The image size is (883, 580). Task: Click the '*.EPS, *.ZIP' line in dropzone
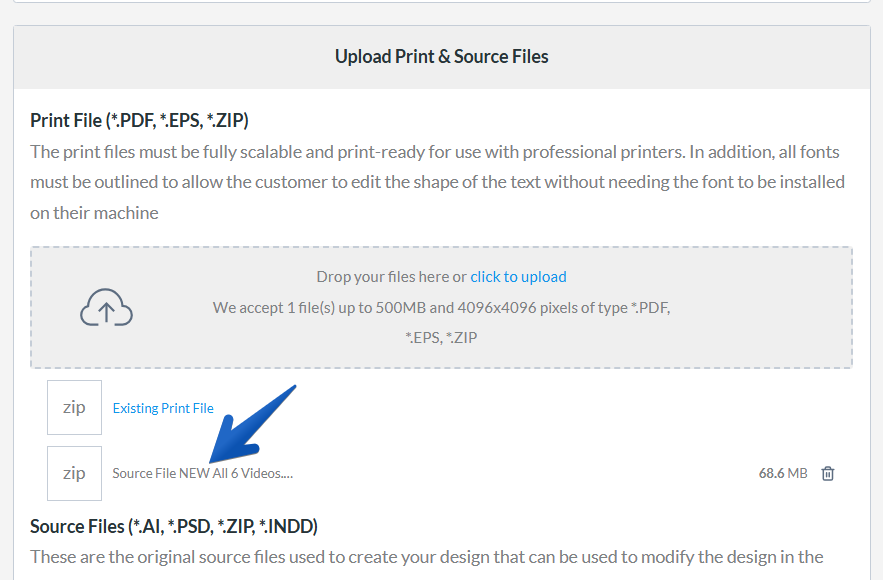[x=442, y=338]
